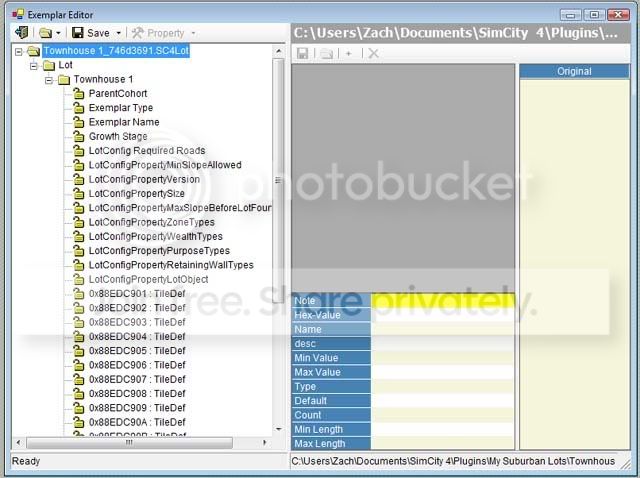This screenshot has width=640, height=478.
Task: Select LotConfigPropertyZoneTypes entry
Action: coord(151,222)
